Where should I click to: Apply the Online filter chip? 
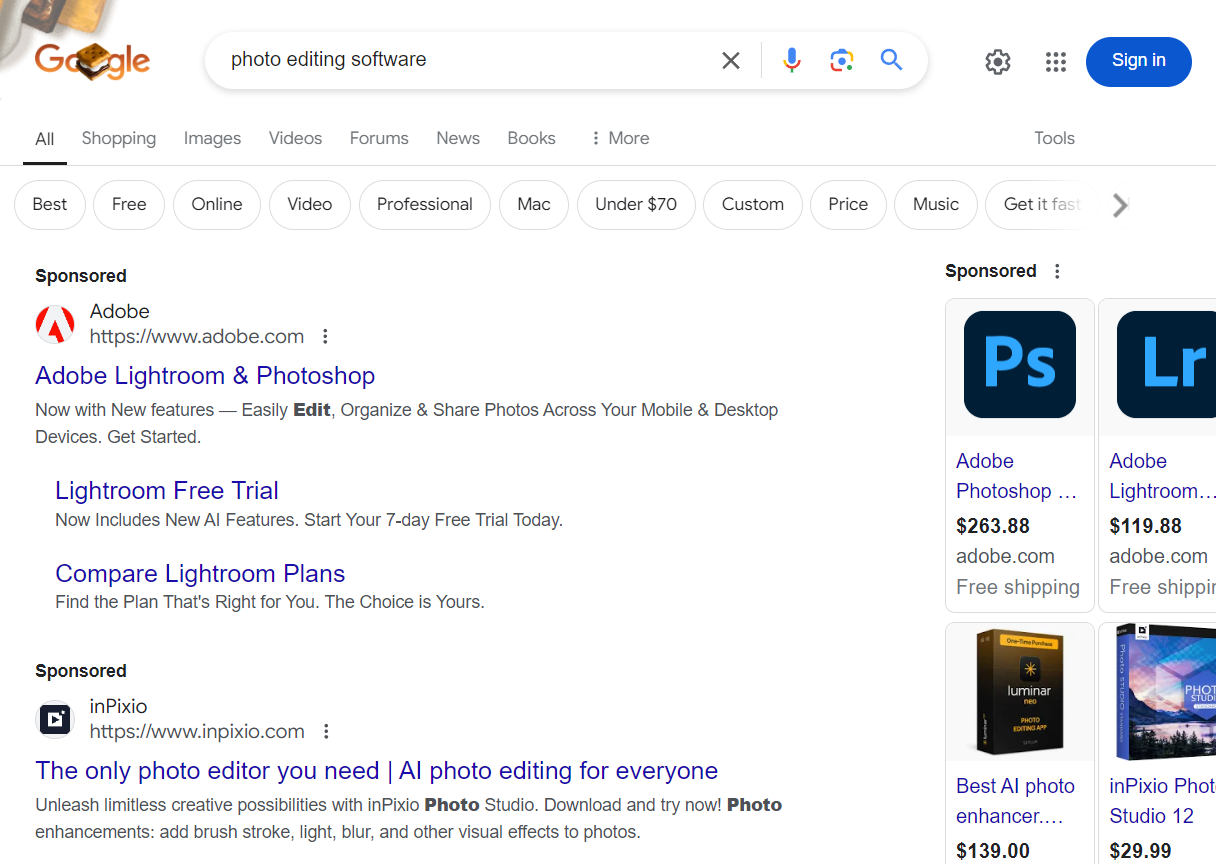[217, 205]
